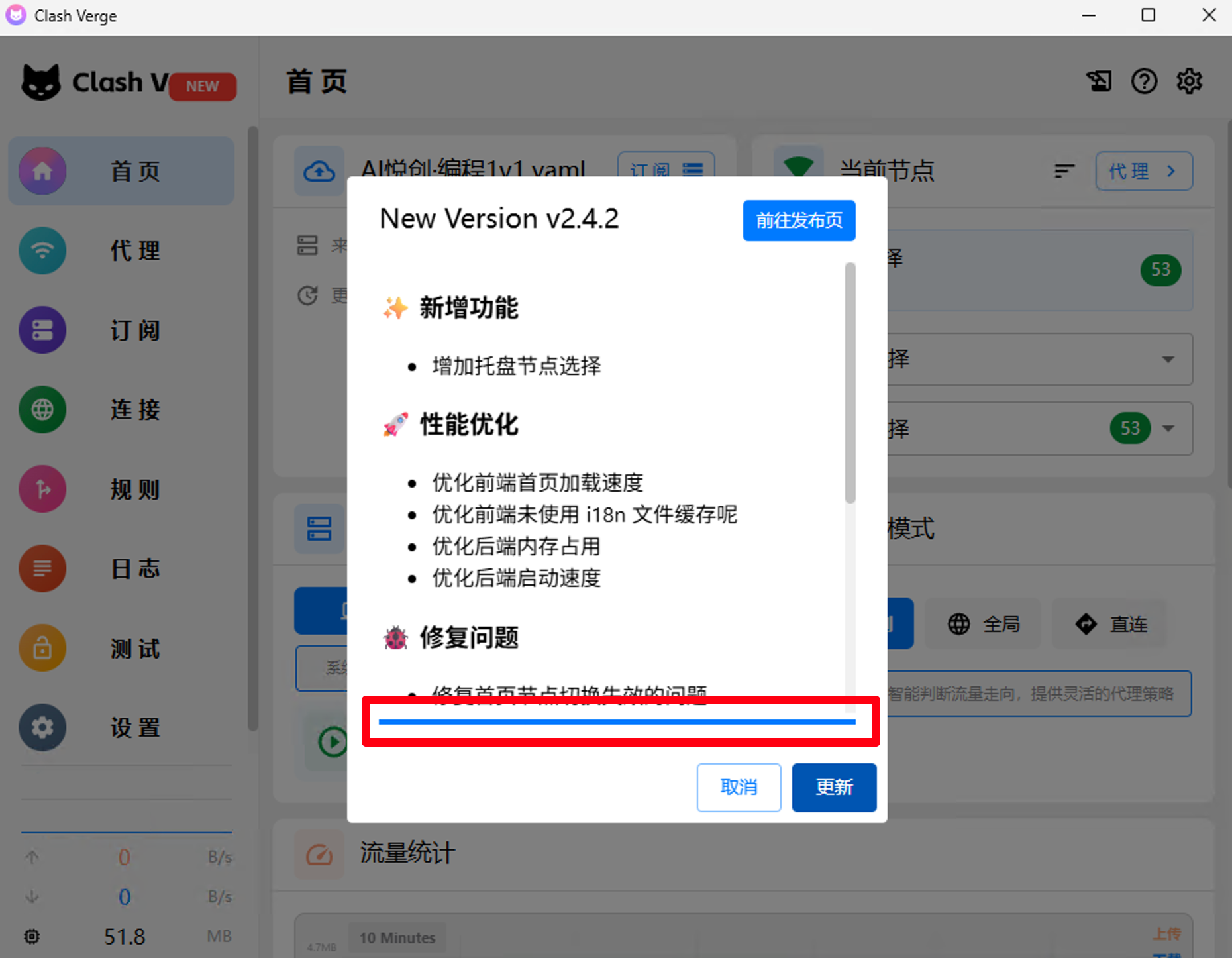Click the green play circle icon
This screenshot has width=1232, height=958.
tap(332, 742)
